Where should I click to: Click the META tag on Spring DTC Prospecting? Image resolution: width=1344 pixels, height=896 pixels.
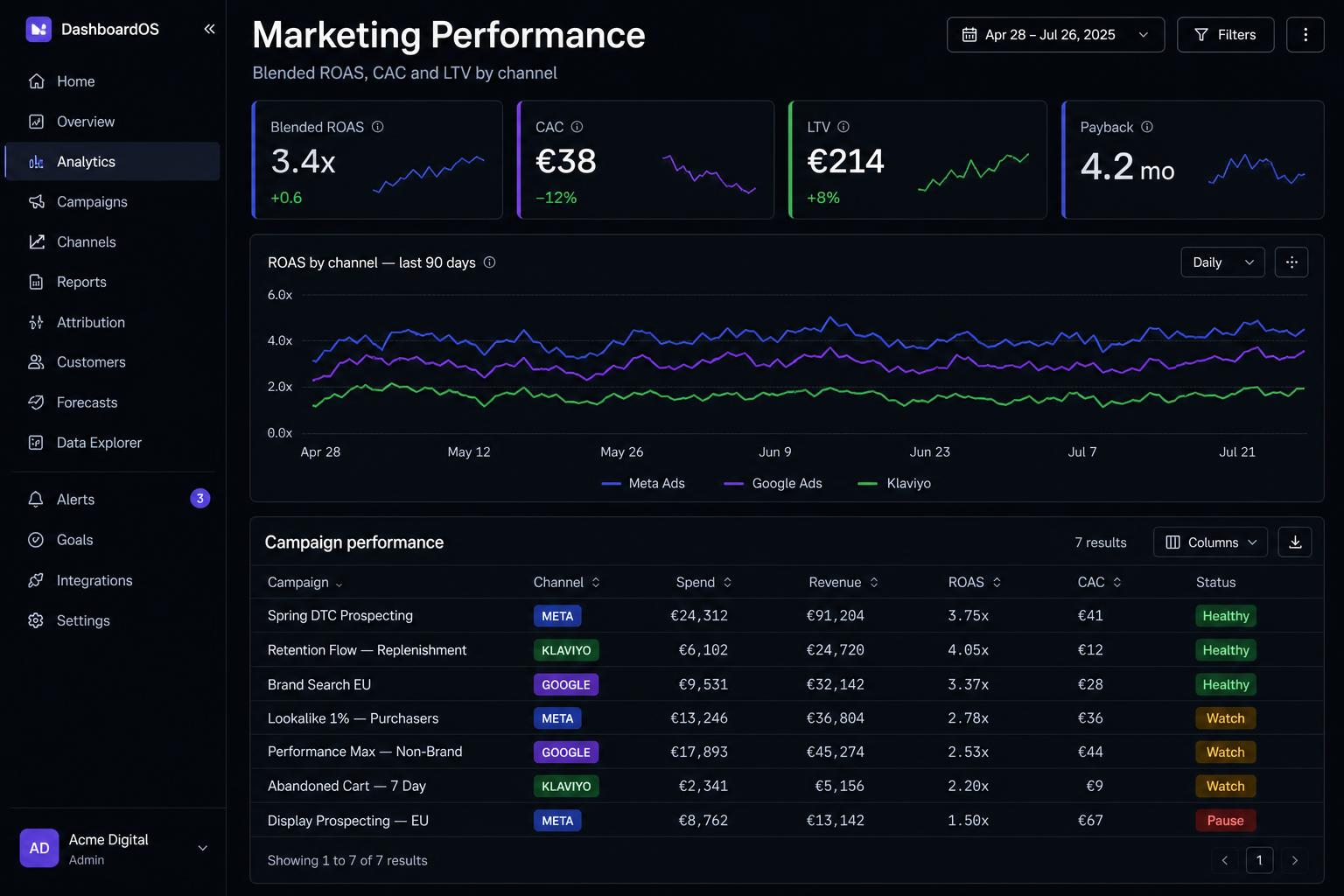[x=557, y=616]
